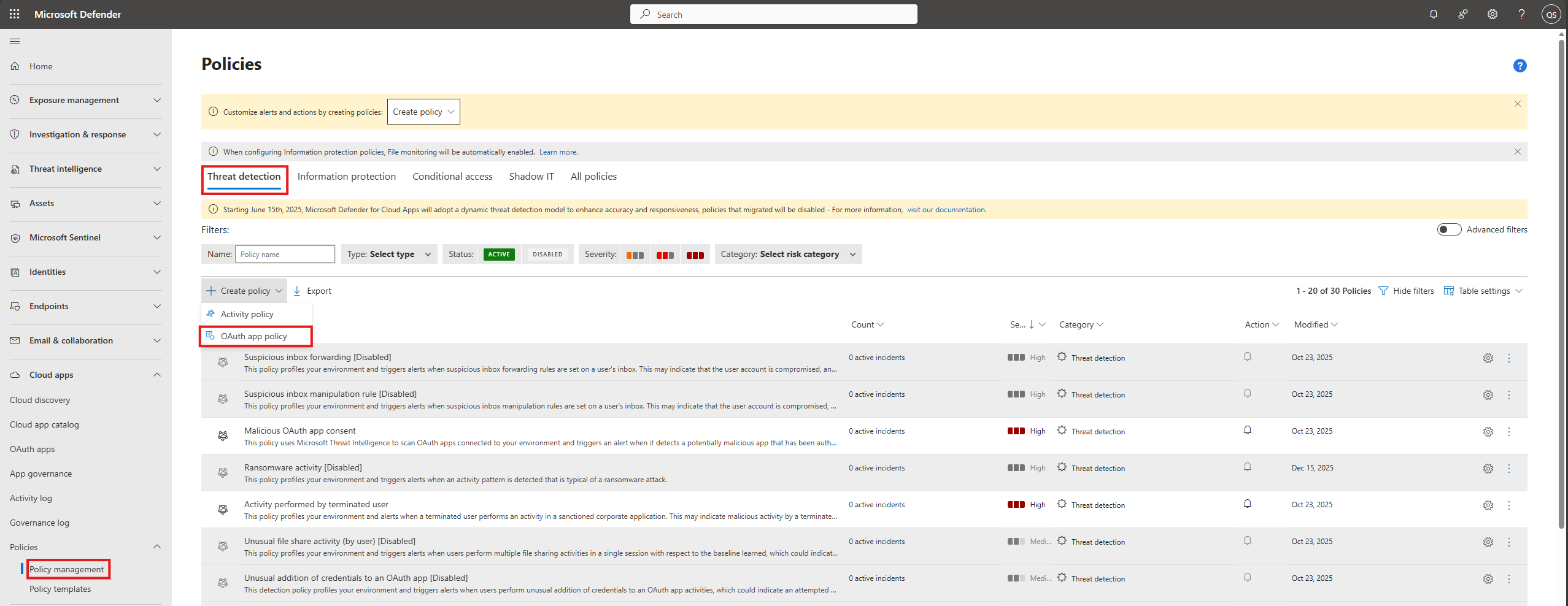Open visit our documentation link

[946, 210]
